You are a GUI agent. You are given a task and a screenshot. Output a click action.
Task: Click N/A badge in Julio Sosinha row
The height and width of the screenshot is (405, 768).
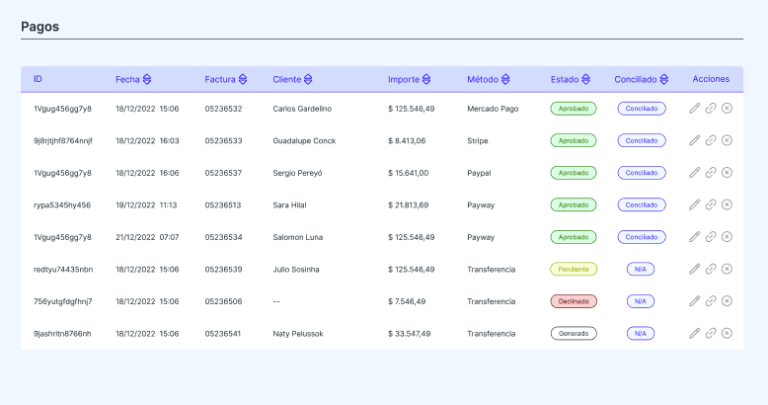(641, 269)
